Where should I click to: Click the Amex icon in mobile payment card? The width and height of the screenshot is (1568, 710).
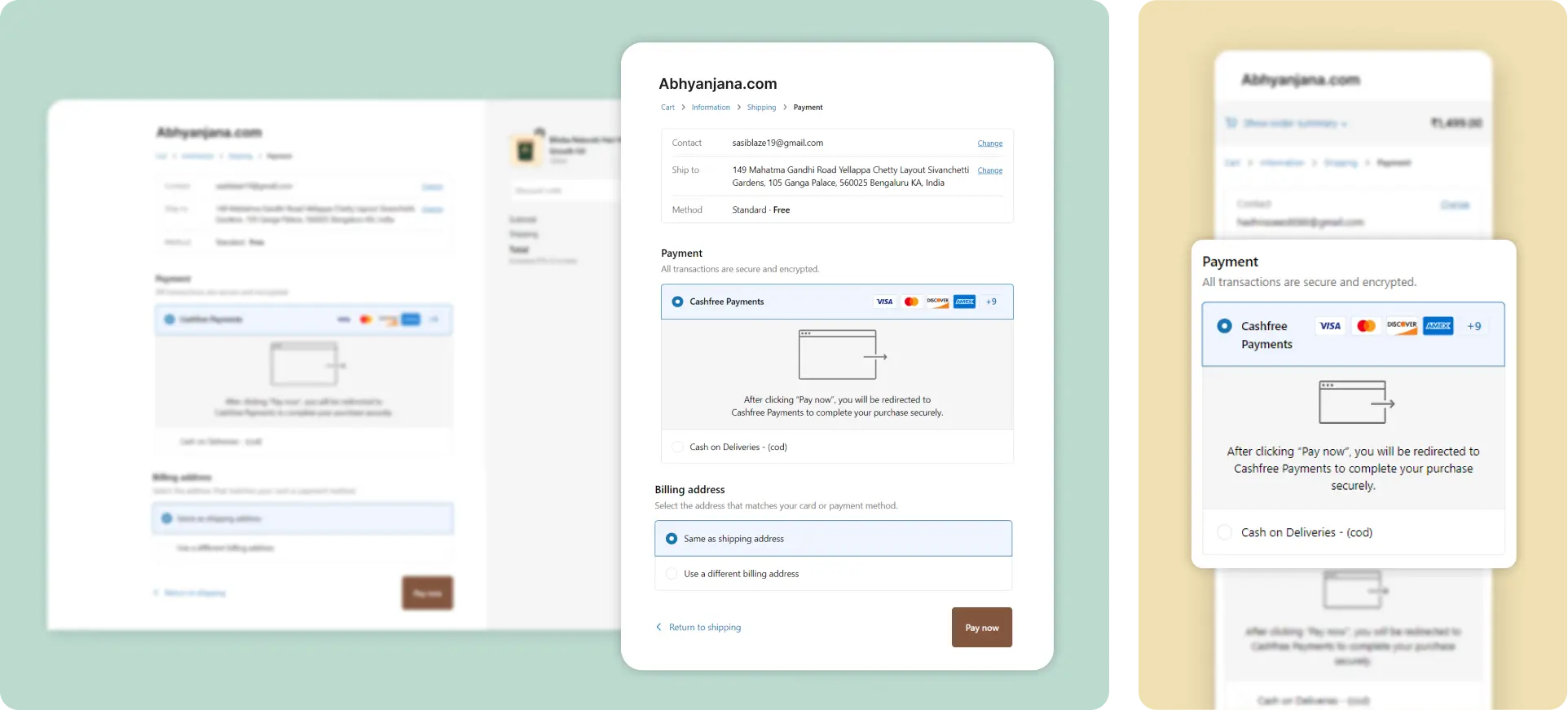(x=1438, y=326)
